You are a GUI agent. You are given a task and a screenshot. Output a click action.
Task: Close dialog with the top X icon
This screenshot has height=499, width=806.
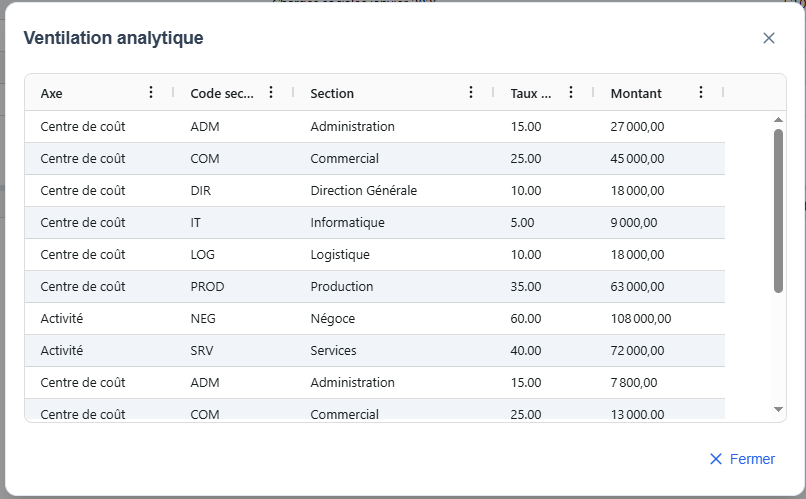[x=769, y=38]
